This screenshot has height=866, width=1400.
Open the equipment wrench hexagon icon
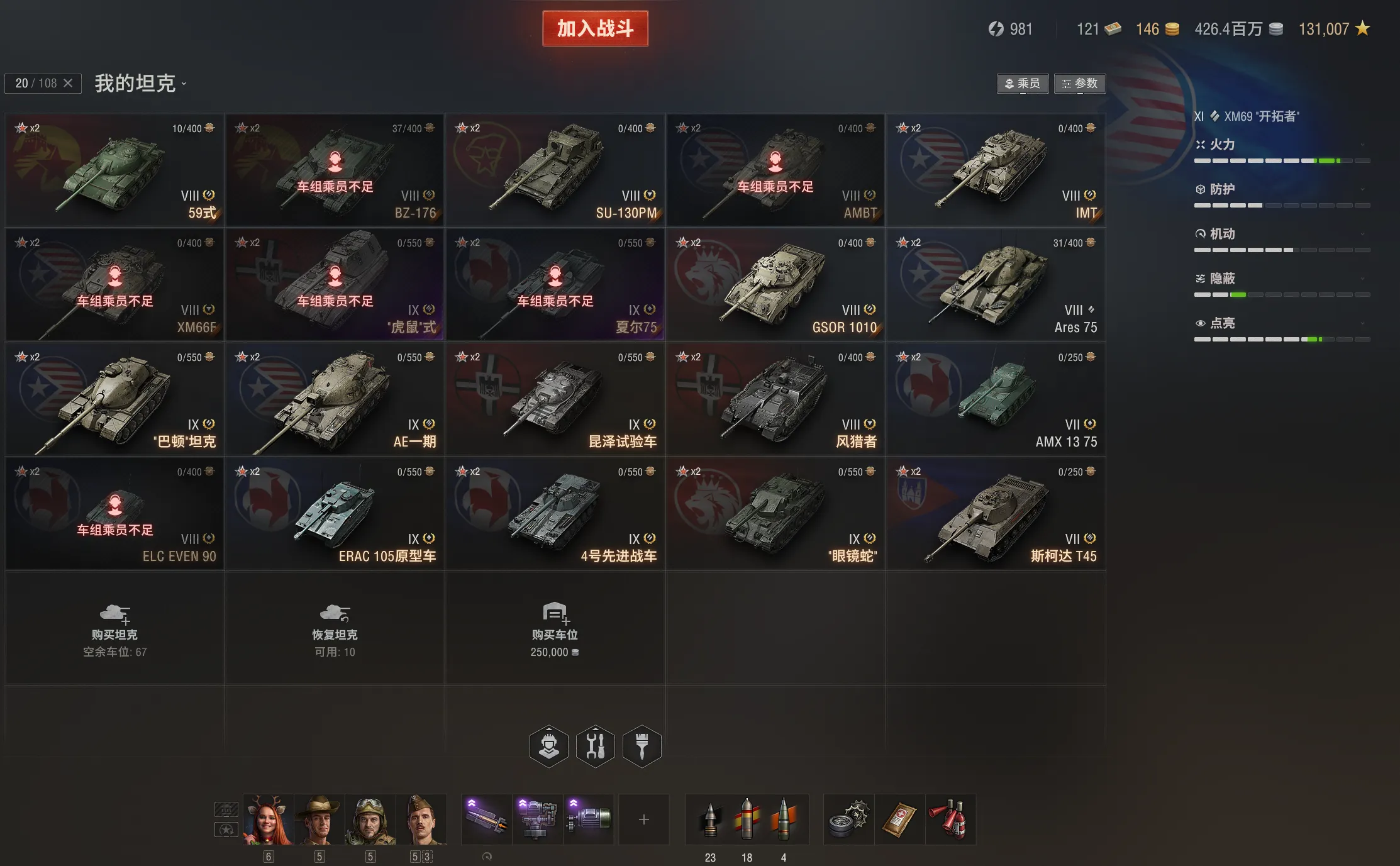[596, 747]
